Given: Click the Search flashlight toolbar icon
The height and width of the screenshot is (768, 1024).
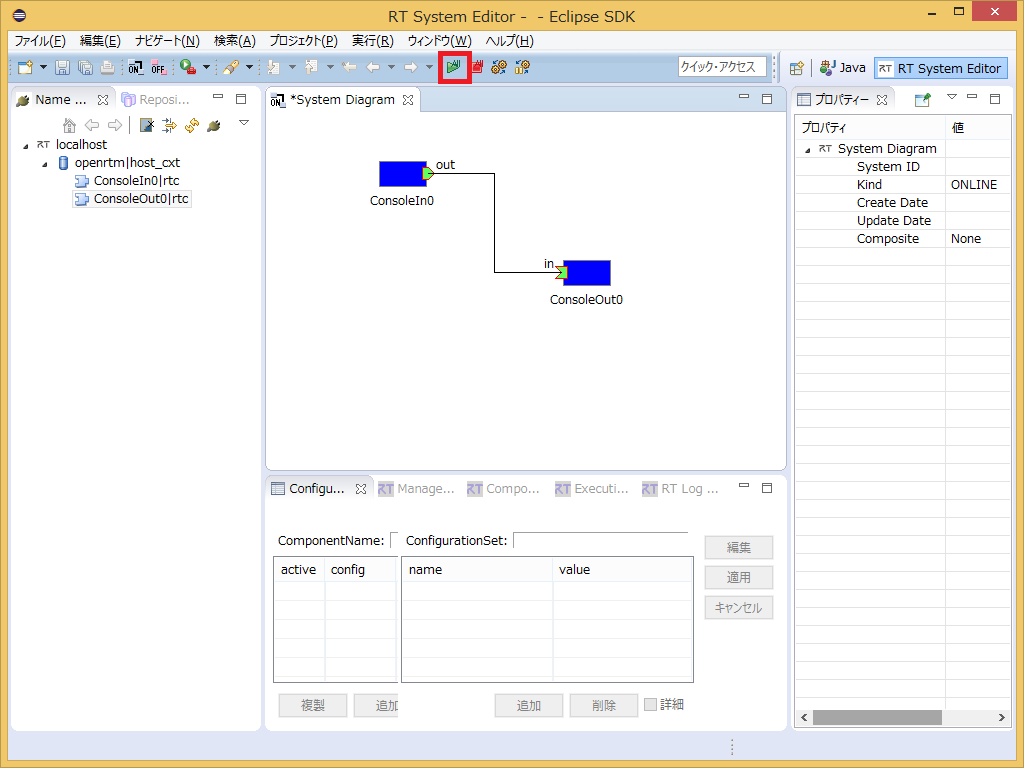Looking at the screenshot, I should (x=231, y=67).
